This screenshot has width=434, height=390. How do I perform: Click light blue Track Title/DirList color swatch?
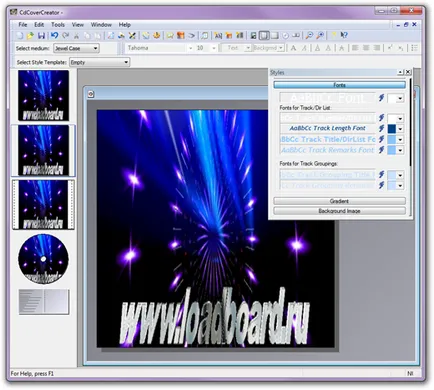392,139
